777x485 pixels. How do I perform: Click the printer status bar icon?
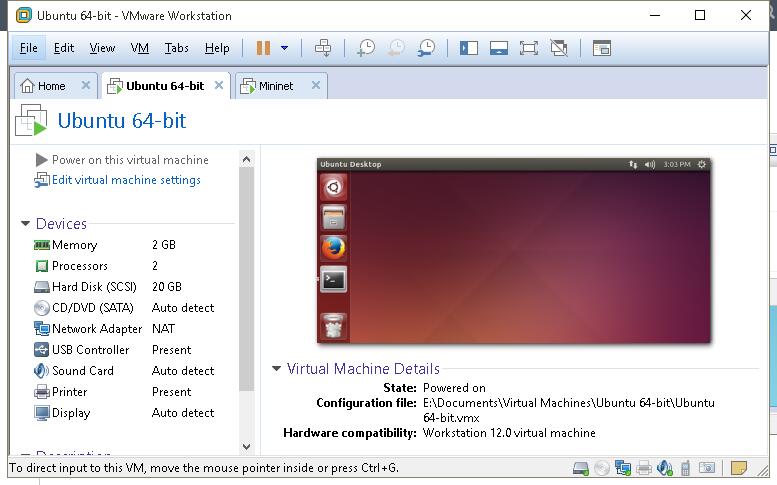pyautogui.click(x=644, y=468)
